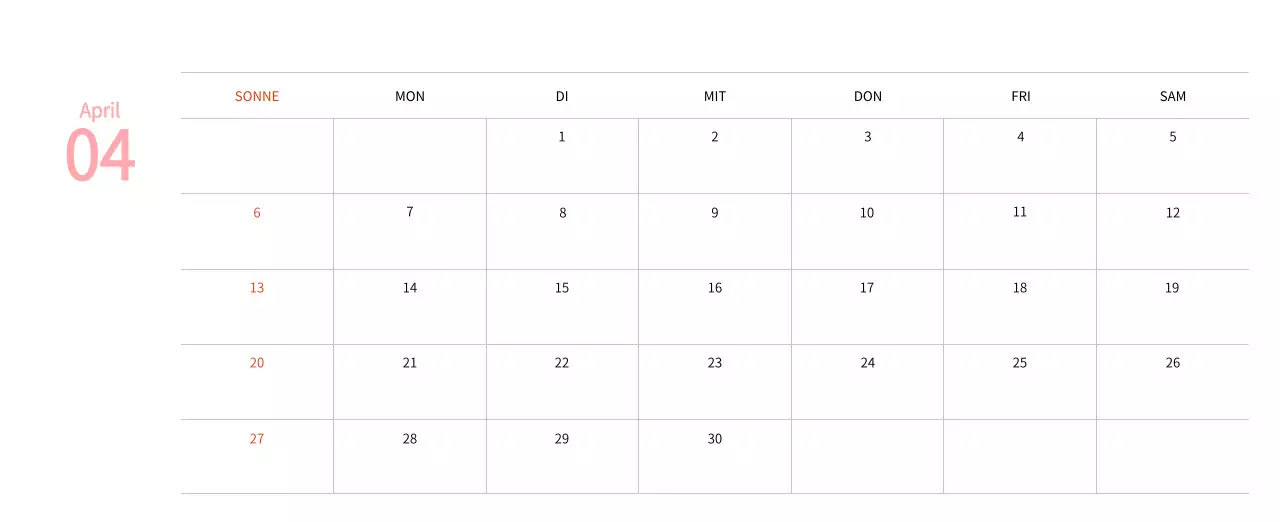Select April 1 in the calendar
The width and height of the screenshot is (1280, 522).
(562, 137)
